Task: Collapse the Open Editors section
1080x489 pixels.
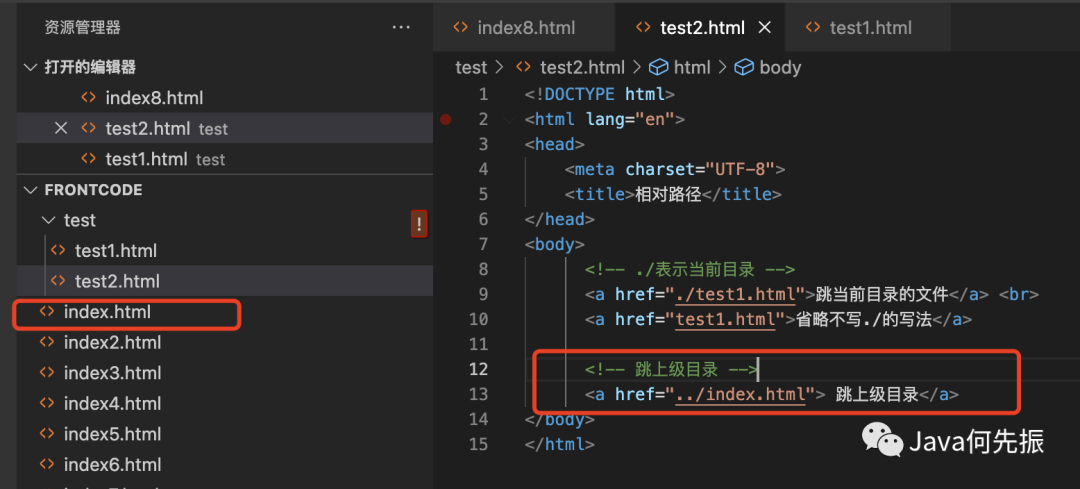Action: pyautogui.click(x=28, y=67)
